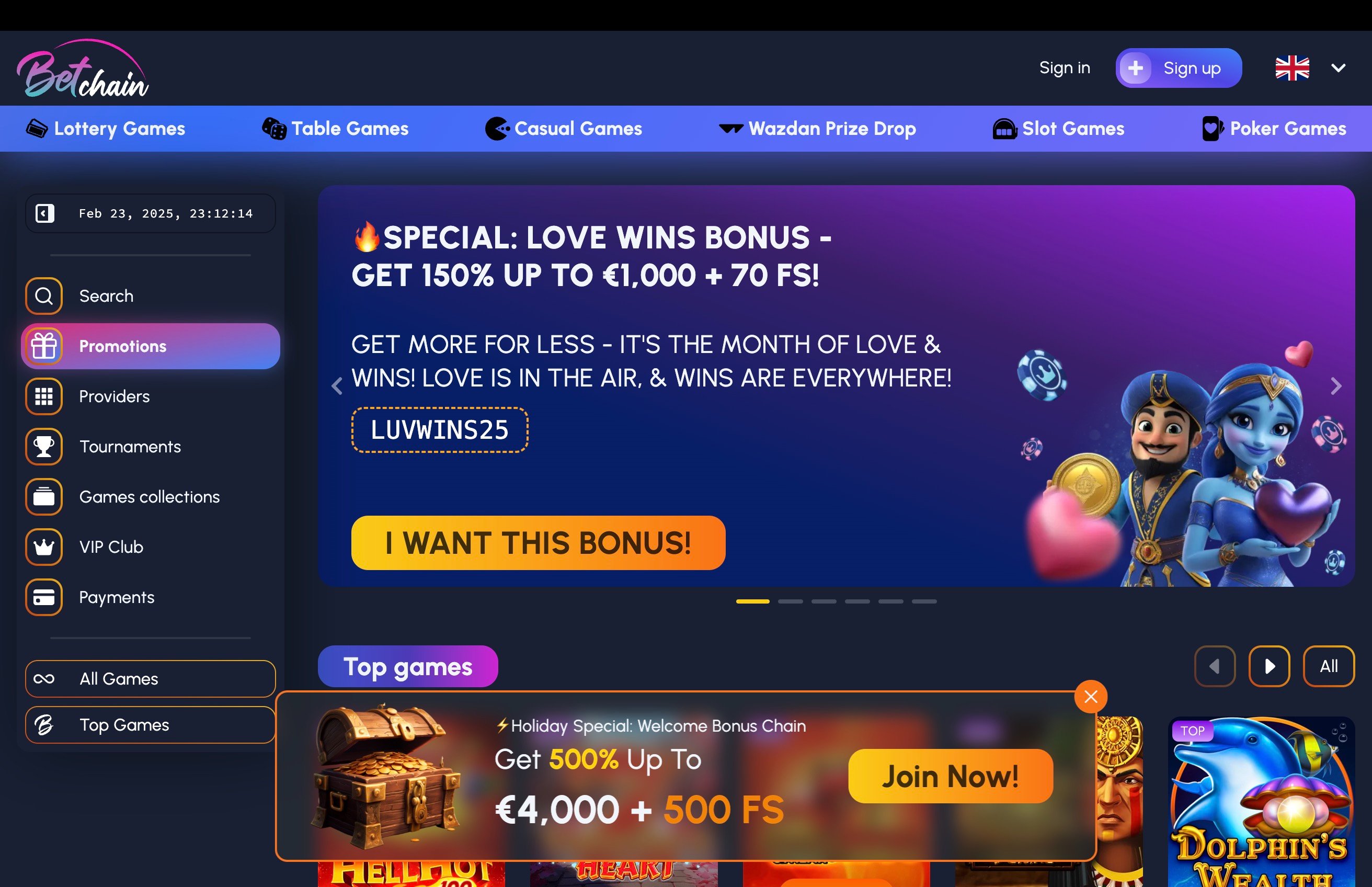Advance banner with the right arrow
Screen dimensions: 1372x887
pos(1336,386)
